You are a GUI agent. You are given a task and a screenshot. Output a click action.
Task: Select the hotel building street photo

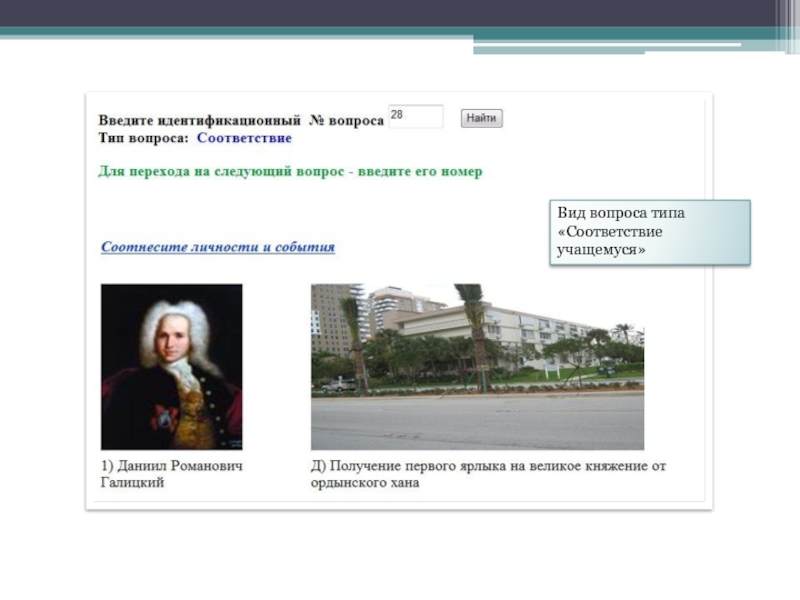click(x=477, y=366)
